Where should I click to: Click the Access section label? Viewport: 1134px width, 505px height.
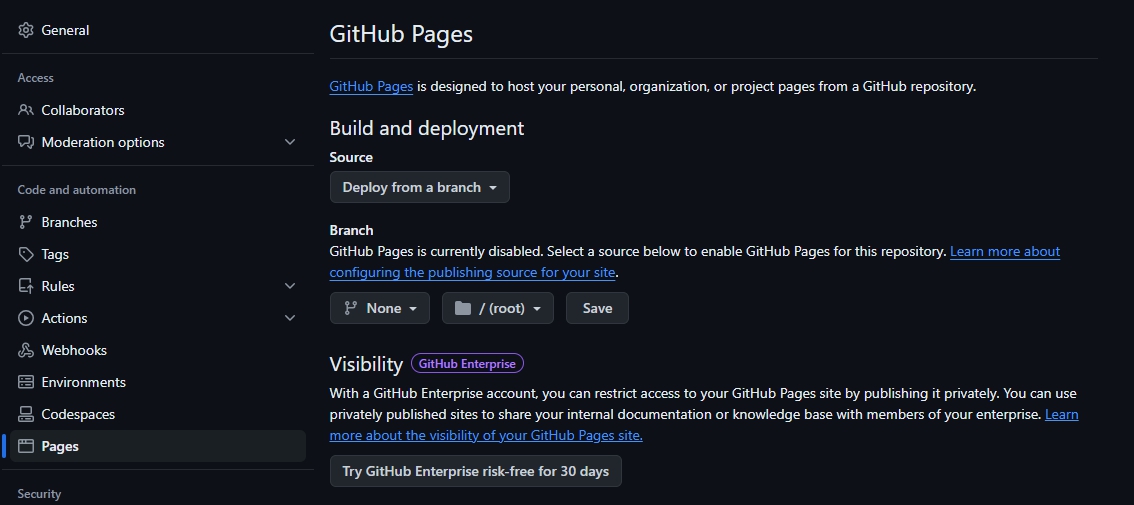point(35,77)
